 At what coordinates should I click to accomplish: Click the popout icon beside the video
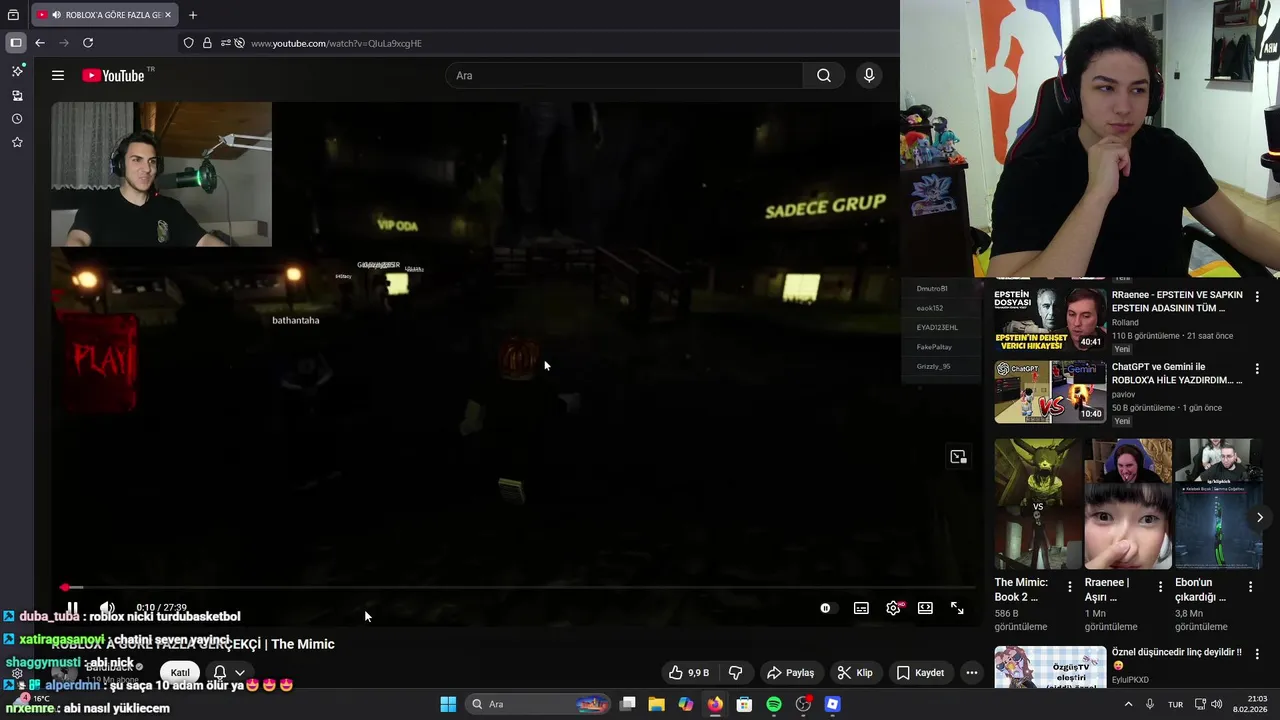point(958,457)
